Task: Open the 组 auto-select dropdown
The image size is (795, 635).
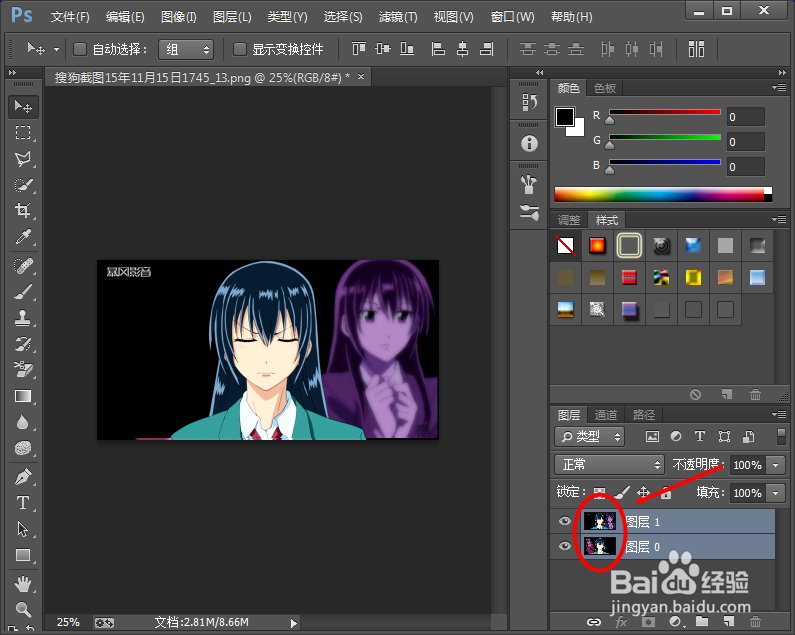Action: (186, 49)
